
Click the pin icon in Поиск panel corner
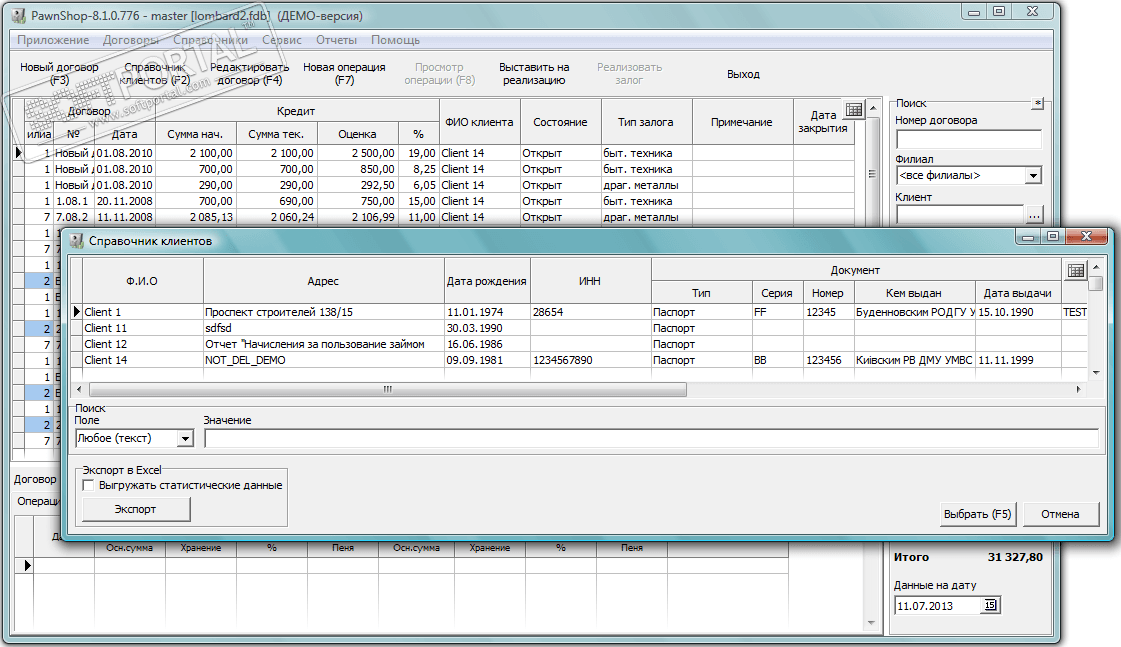[1038, 104]
